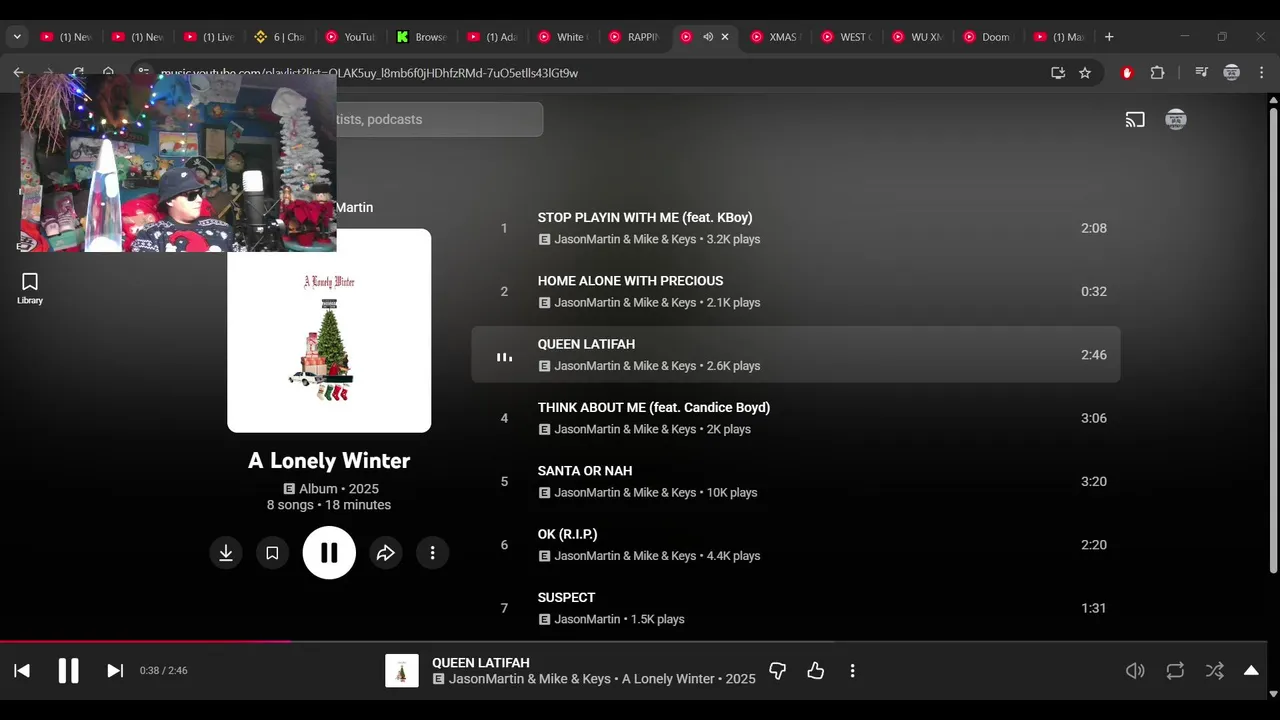Pause playback with the bottom player bar button
This screenshot has width=1280, height=720.
coord(68,671)
